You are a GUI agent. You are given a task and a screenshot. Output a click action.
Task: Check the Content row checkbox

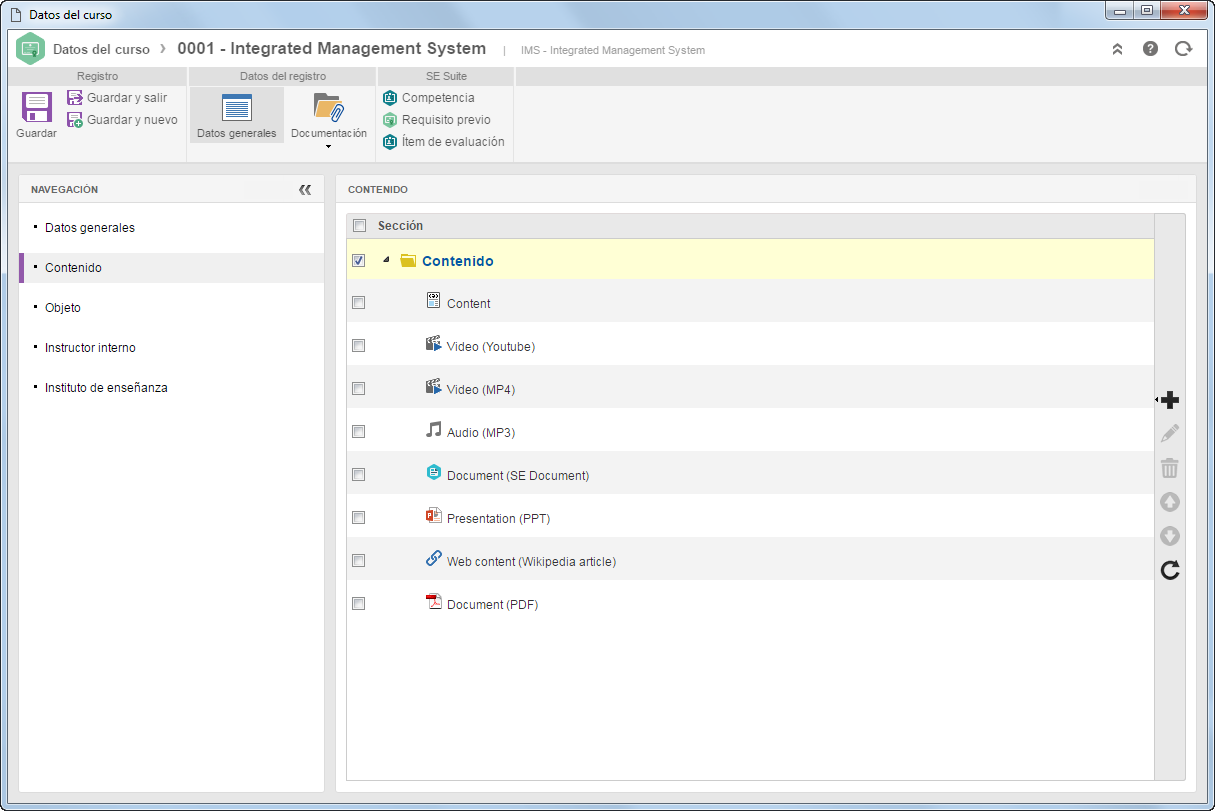click(x=359, y=303)
